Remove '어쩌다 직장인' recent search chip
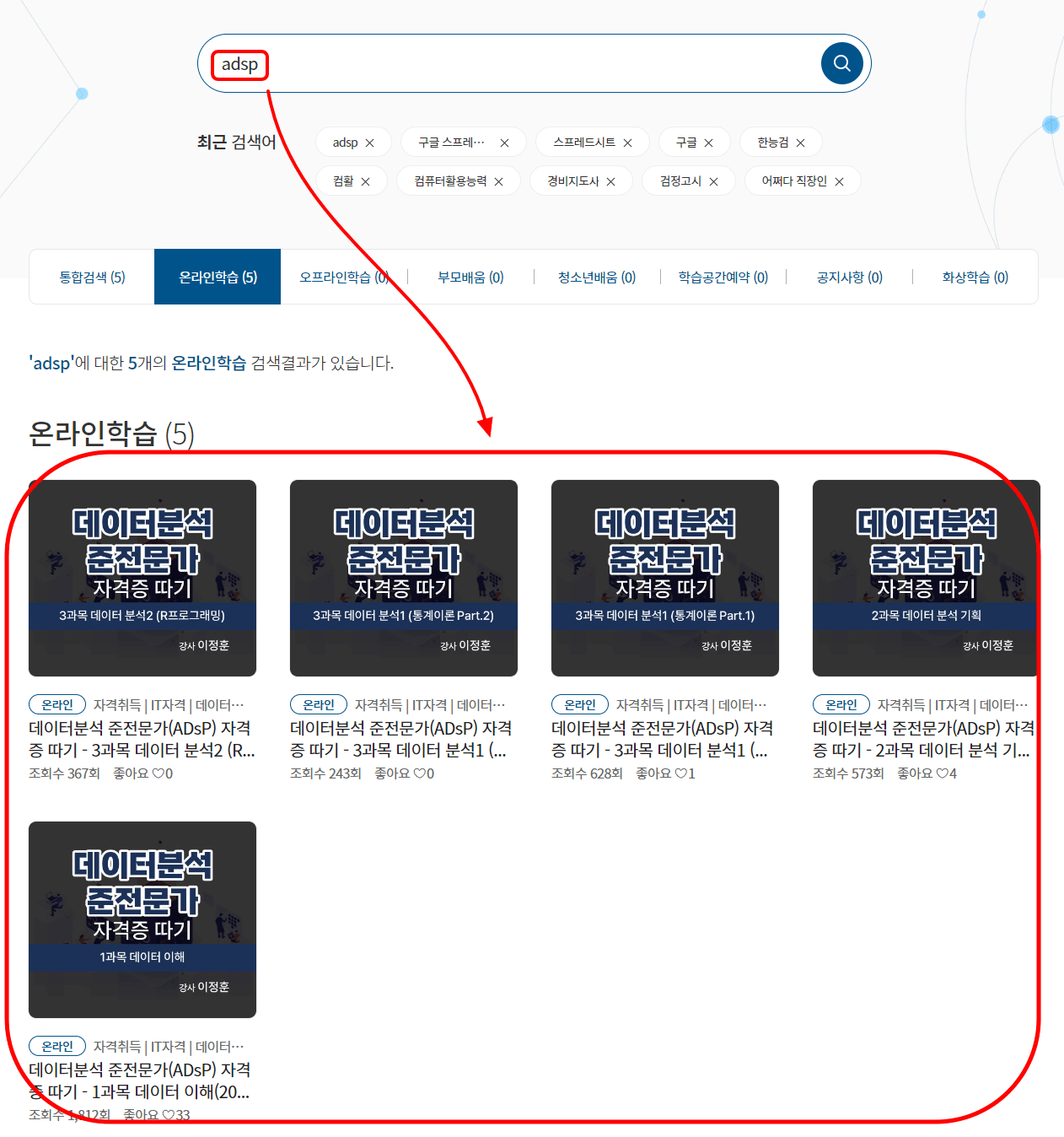This screenshot has width=1064, height=1137. [x=839, y=181]
